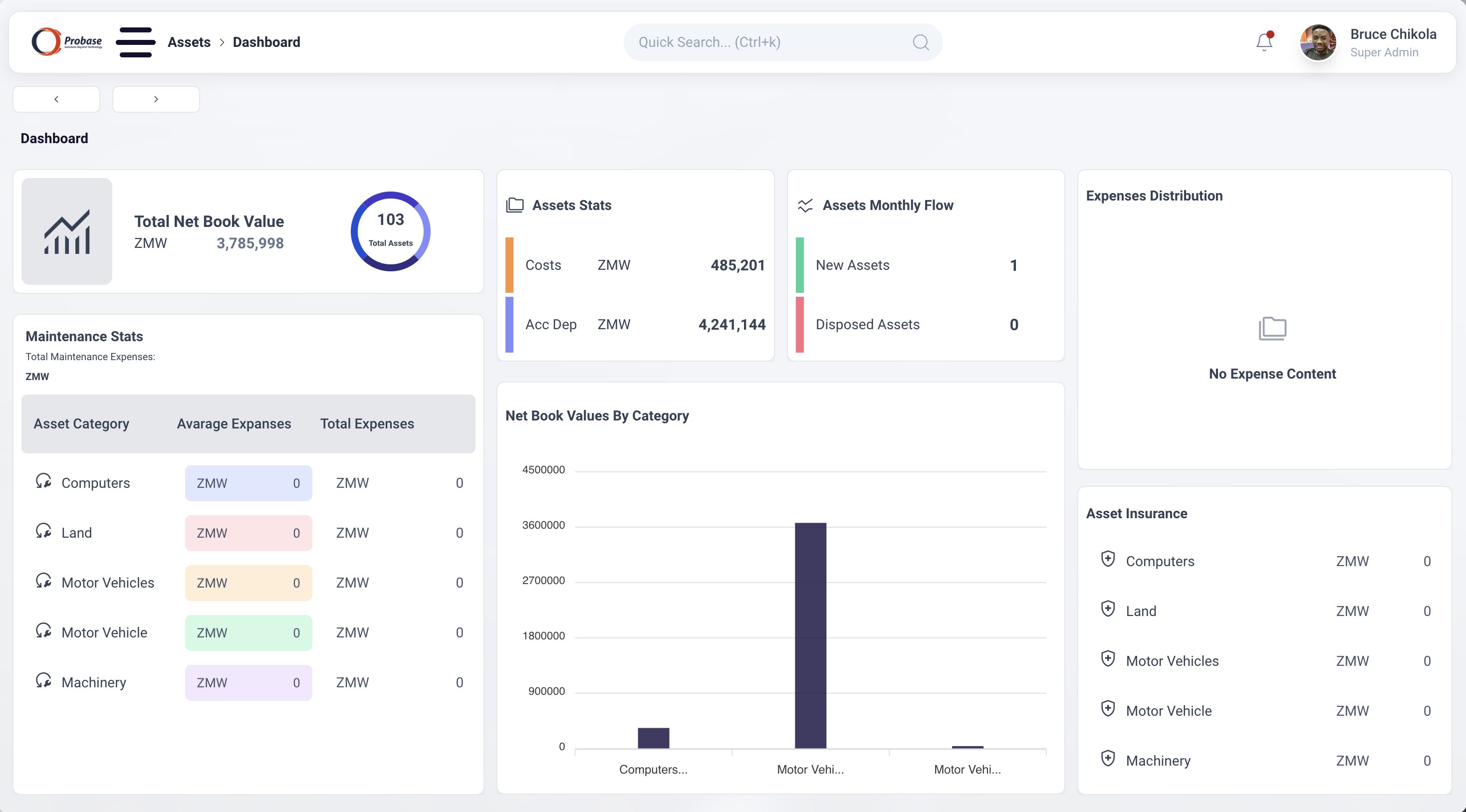
Task: Open Bruce Chikola user profile avatar
Action: [x=1318, y=42]
